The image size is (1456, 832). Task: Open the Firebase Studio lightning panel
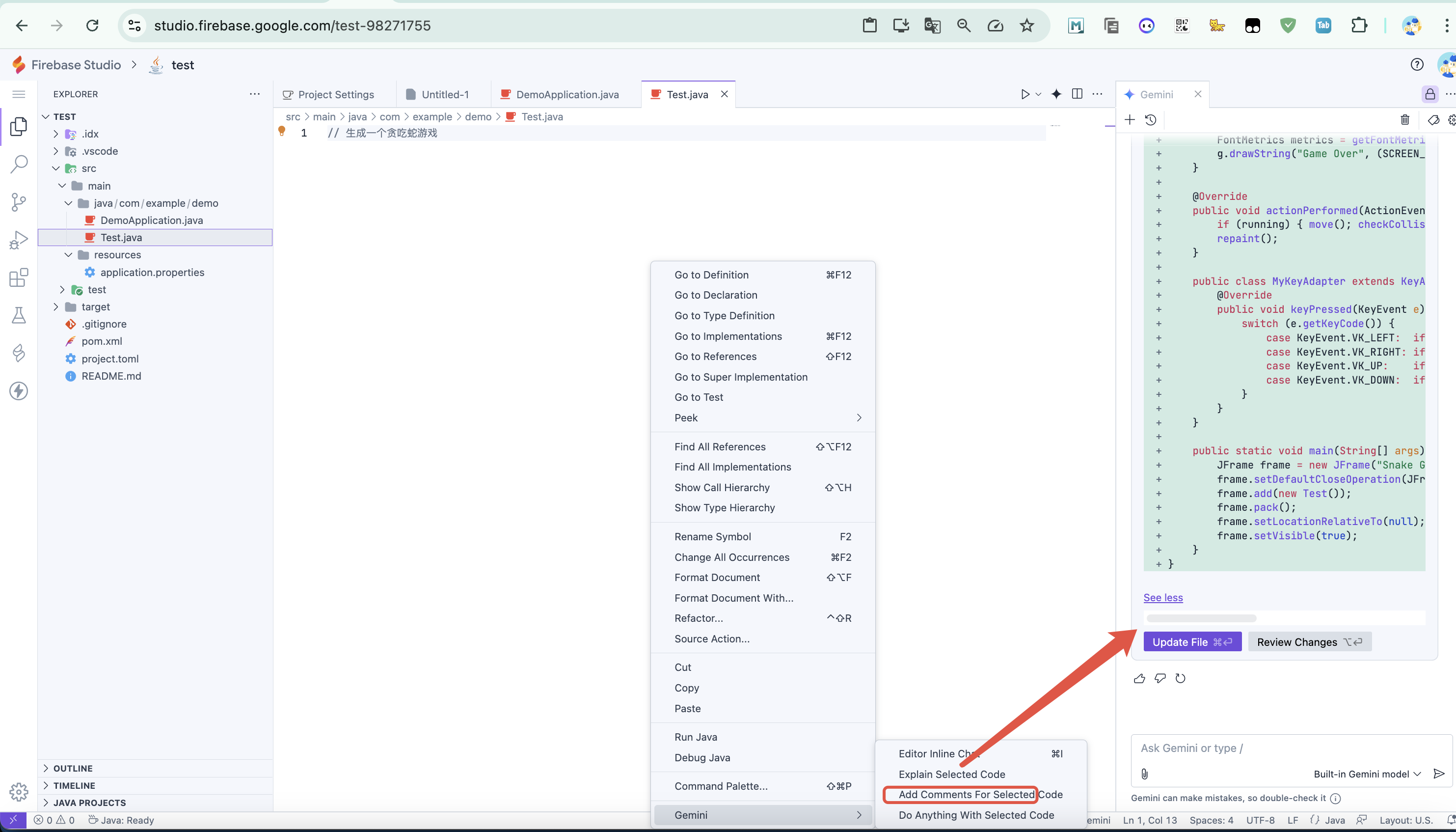18,391
